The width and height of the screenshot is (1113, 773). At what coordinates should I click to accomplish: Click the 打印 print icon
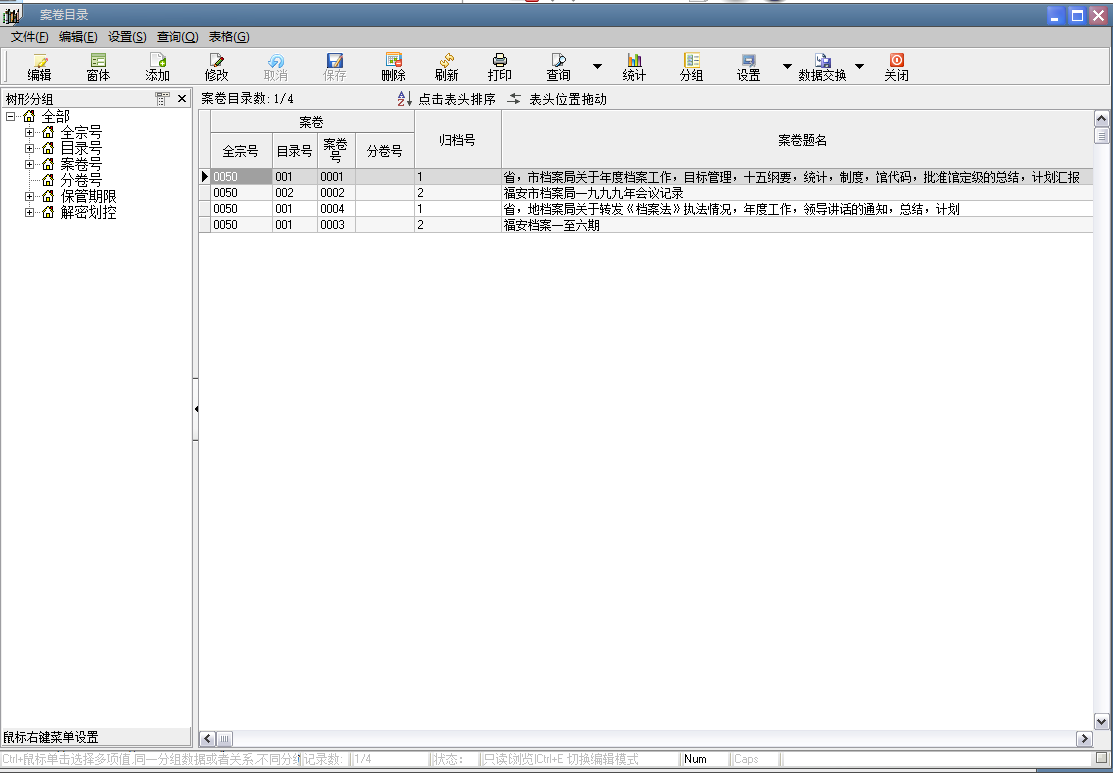500,61
